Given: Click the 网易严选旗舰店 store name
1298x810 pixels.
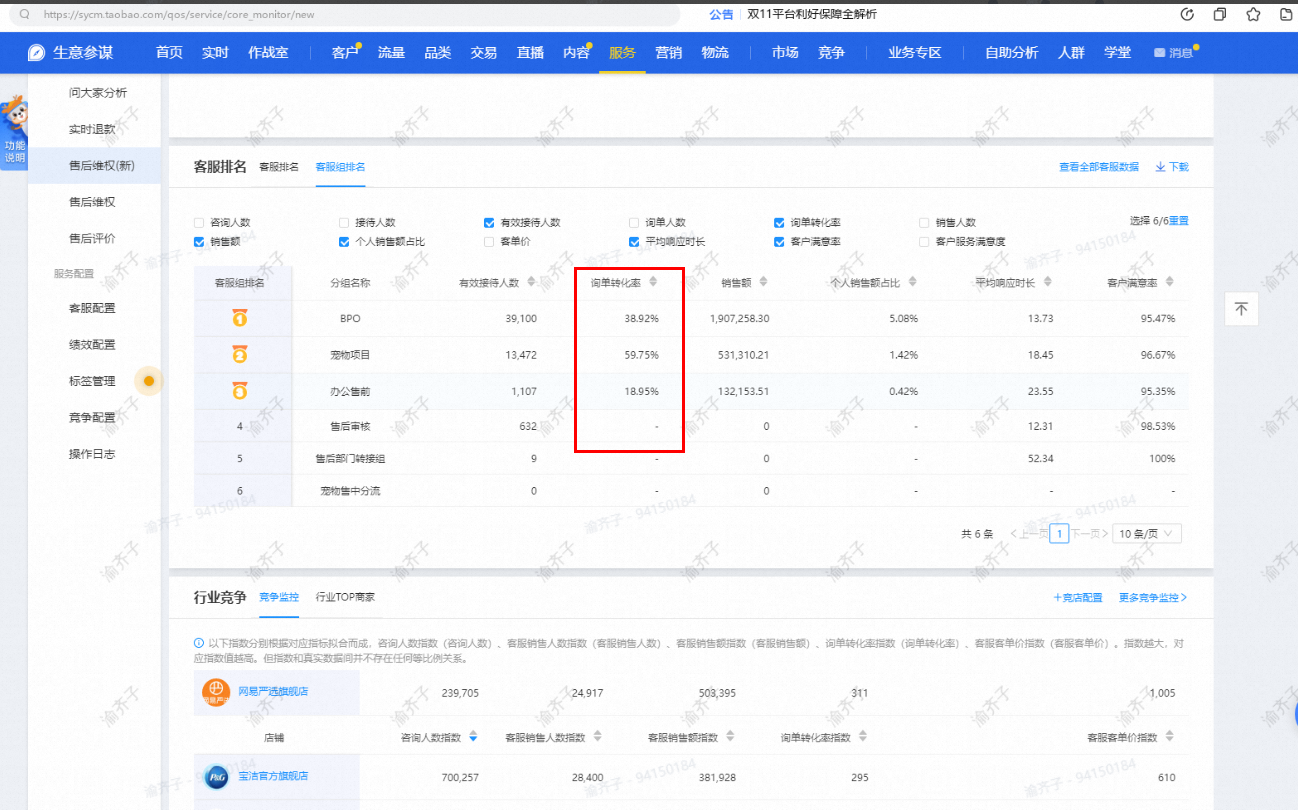Looking at the screenshot, I should pos(273,691).
